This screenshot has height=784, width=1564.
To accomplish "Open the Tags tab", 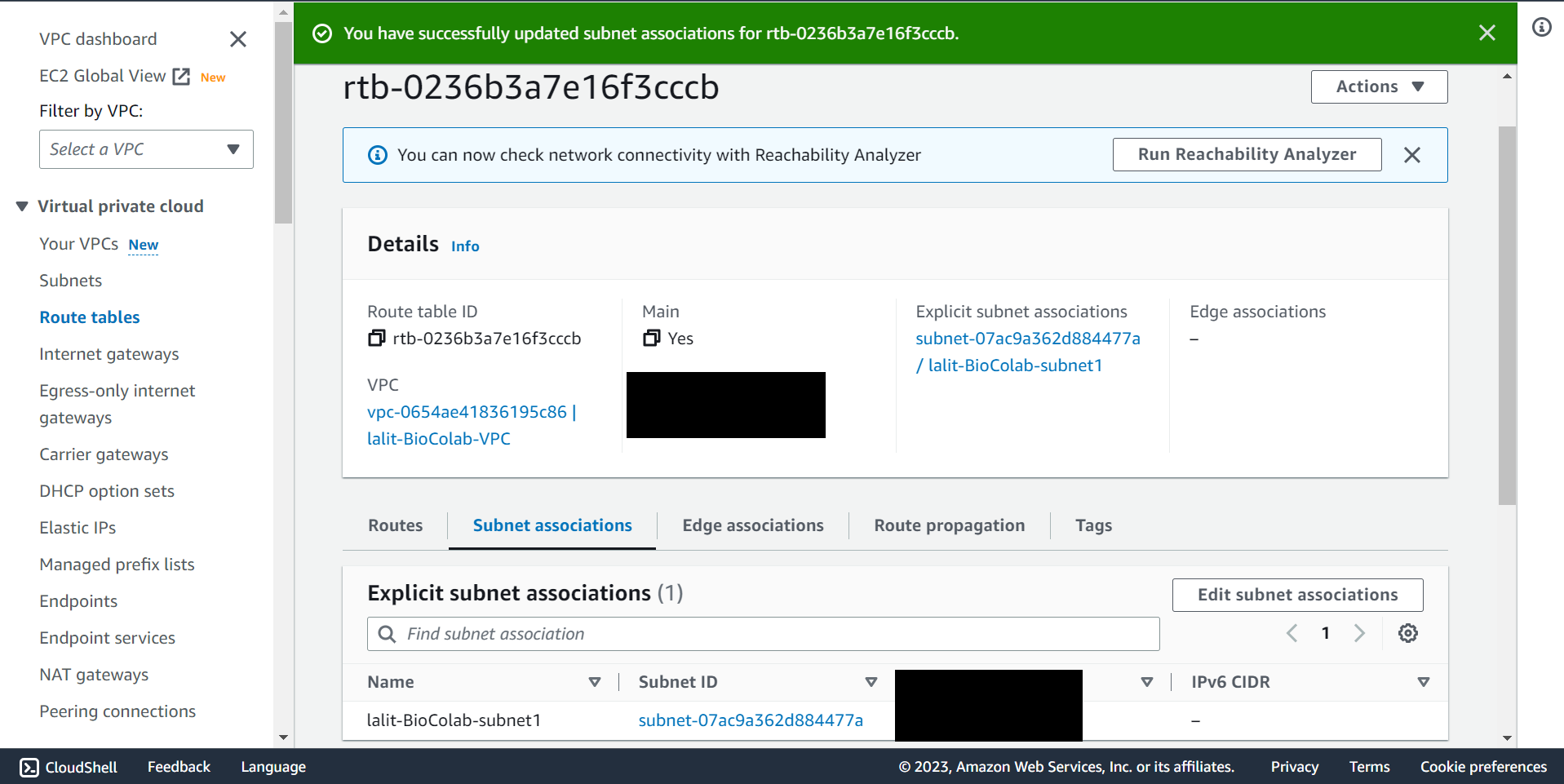I will [x=1093, y=525].
